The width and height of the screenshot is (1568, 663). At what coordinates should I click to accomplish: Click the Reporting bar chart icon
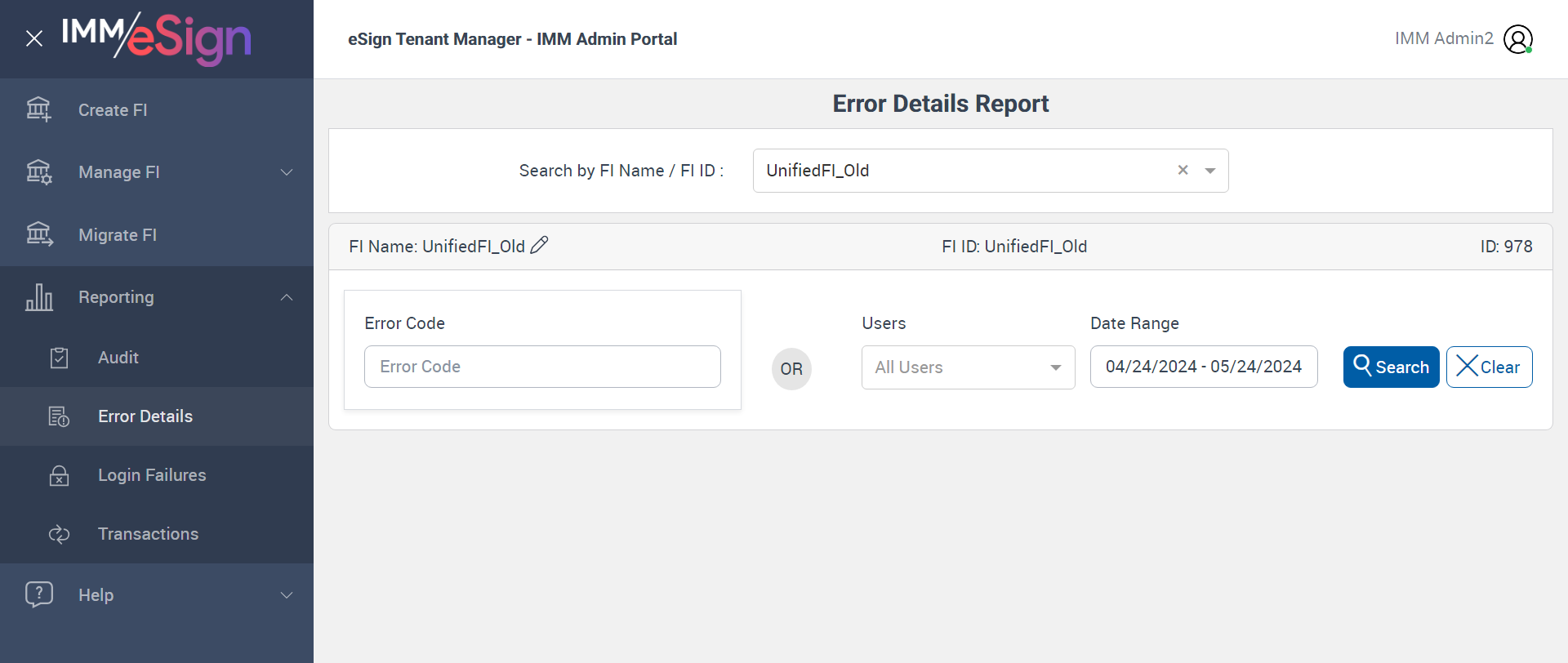point(38,297)
